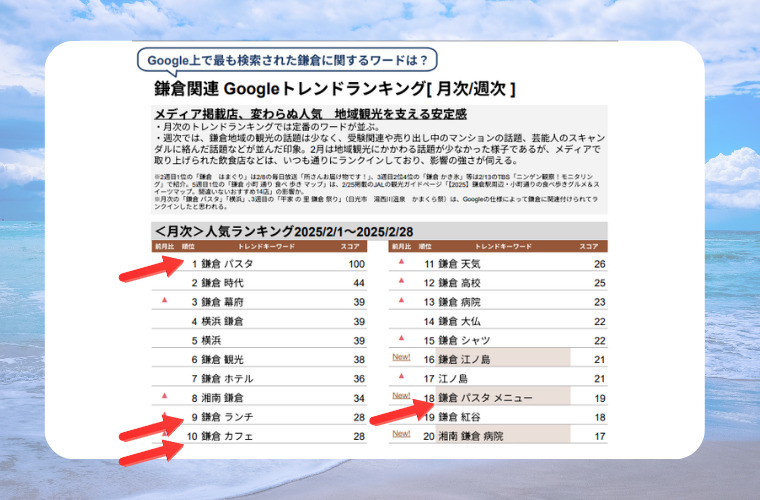
Task: Click the New! label beside 湘南 鎌倉 病院
Action: 401,434
